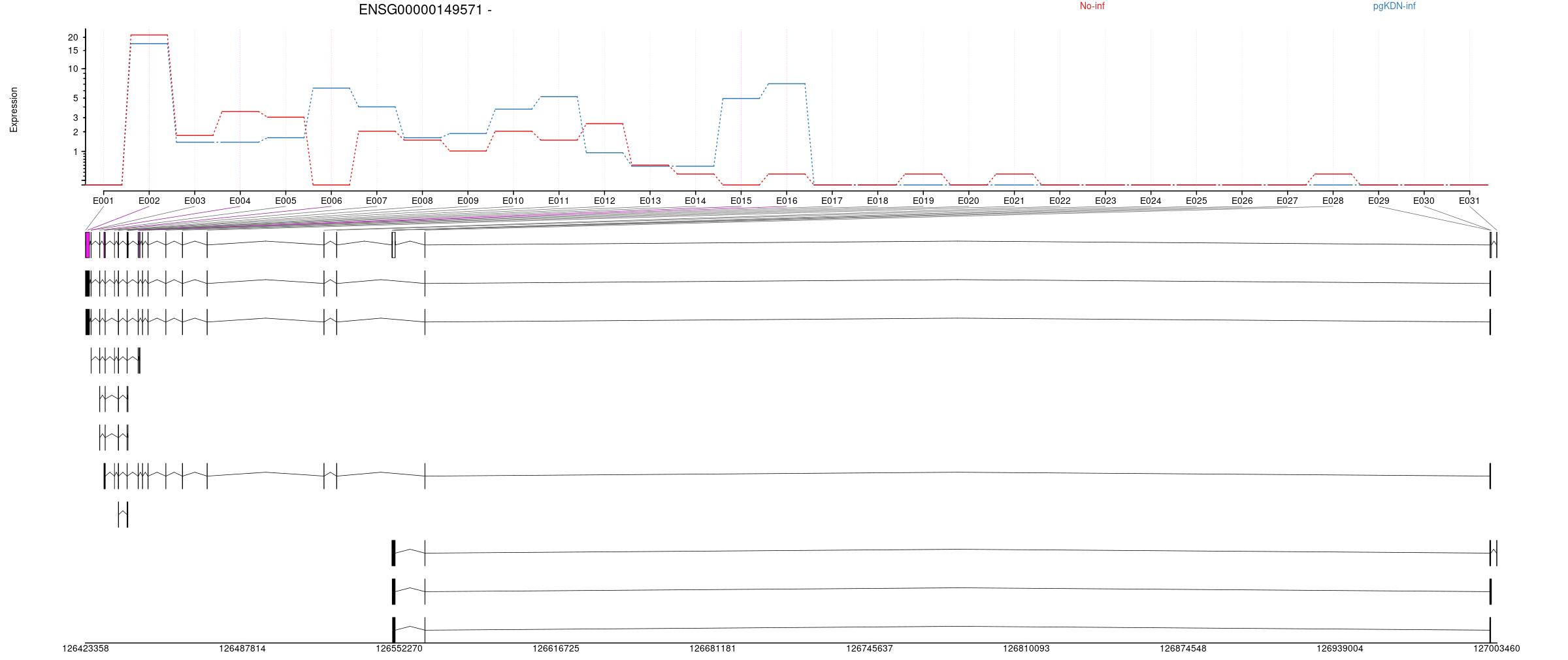Screen dimensions: 1568x660
Task: Click exon label E004
Action: 240,201
